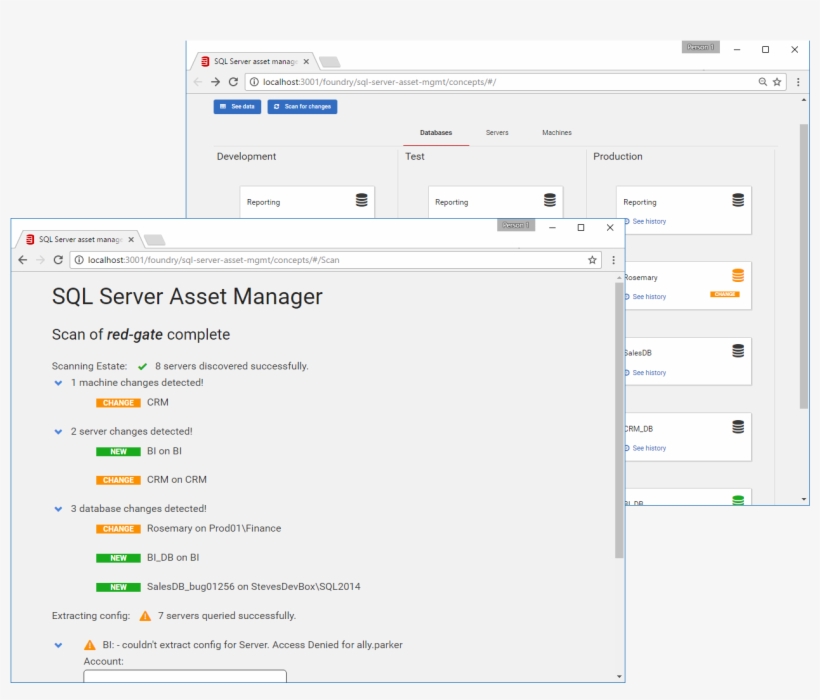Switch to Databases tab in back window

tap(436, 133)
